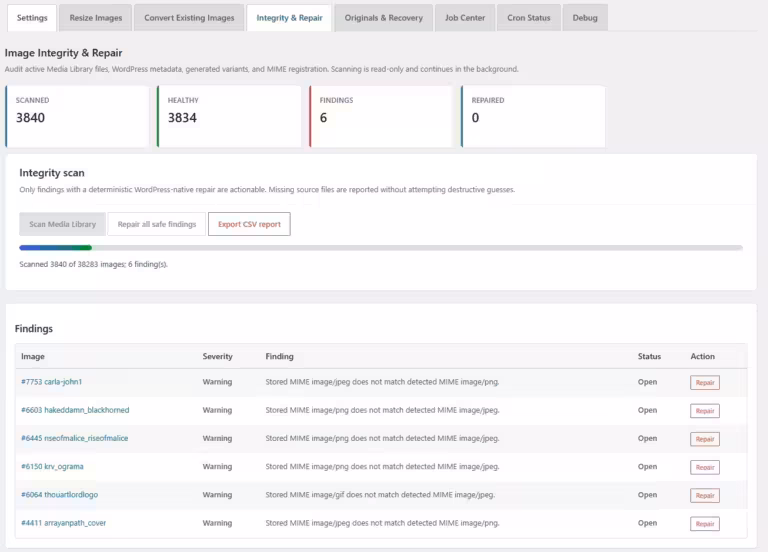Open image link #4411 arrayanpath_cover
768x552 pixels.
pos(63,523)
